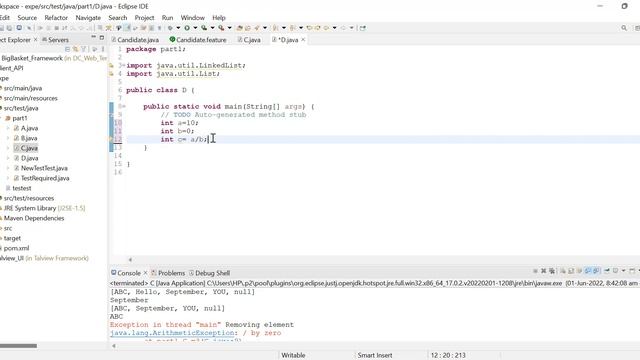Clear the Console output
Screen dimensions: 640x360
coord(562,271)
